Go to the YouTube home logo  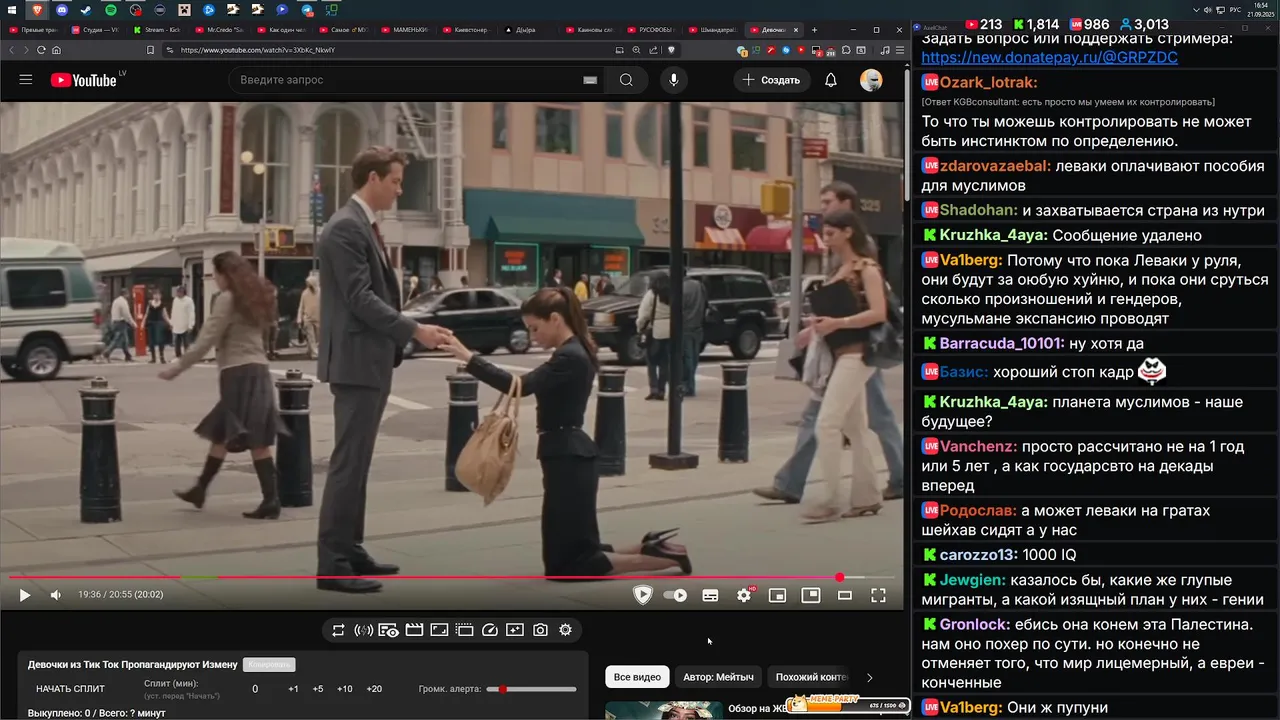point(84,80)
